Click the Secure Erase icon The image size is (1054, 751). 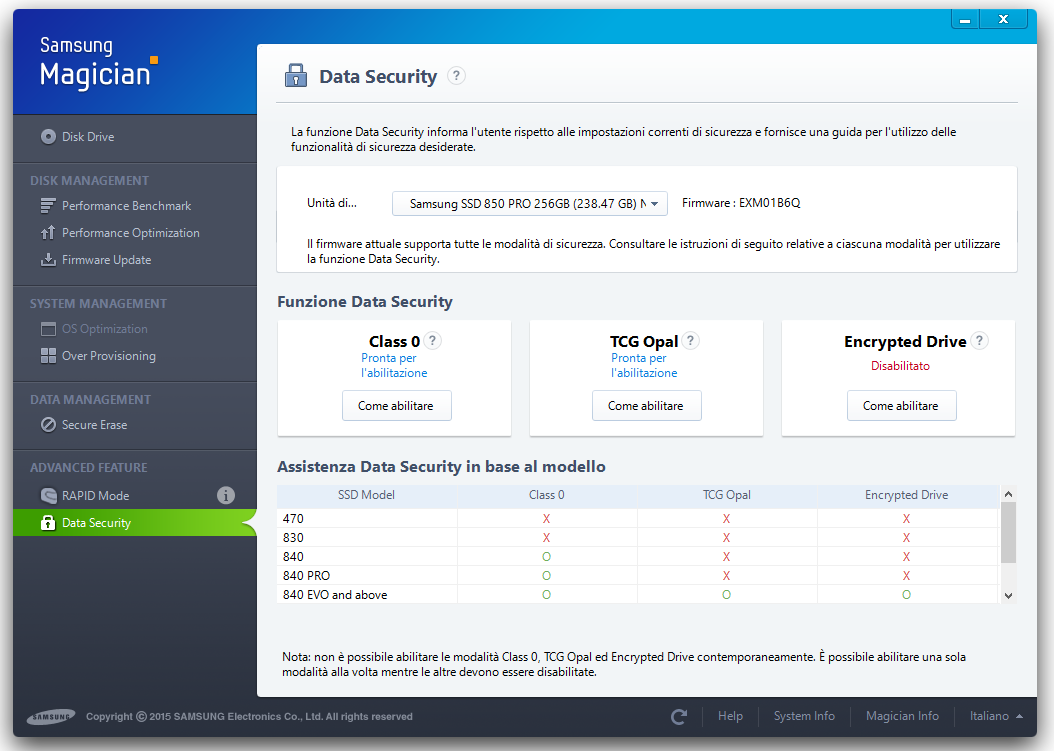tap(48, 425)
